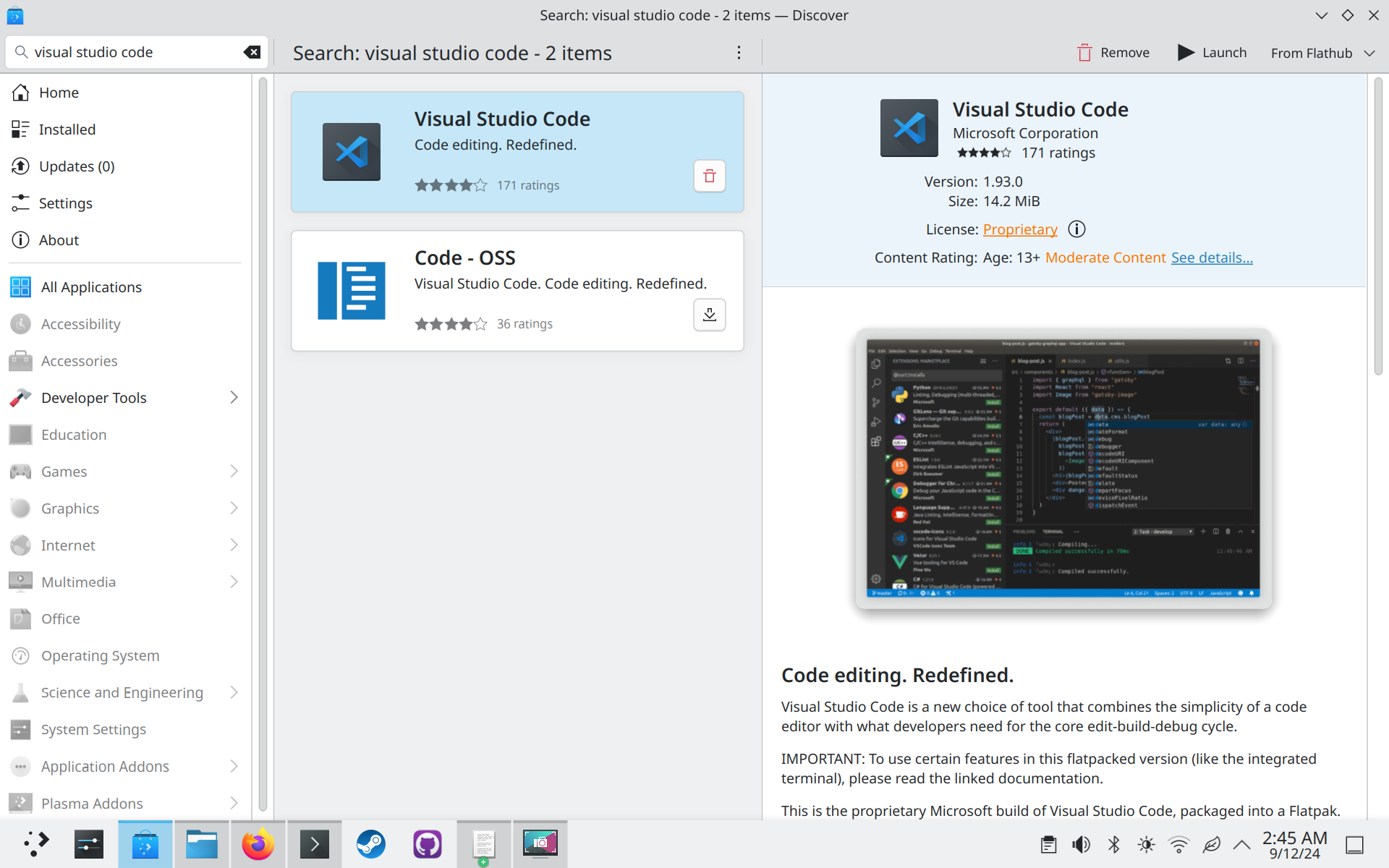This screenshot has width=1389, height=868.
Task: Clear the search field text
Action: tap(252, 52)
